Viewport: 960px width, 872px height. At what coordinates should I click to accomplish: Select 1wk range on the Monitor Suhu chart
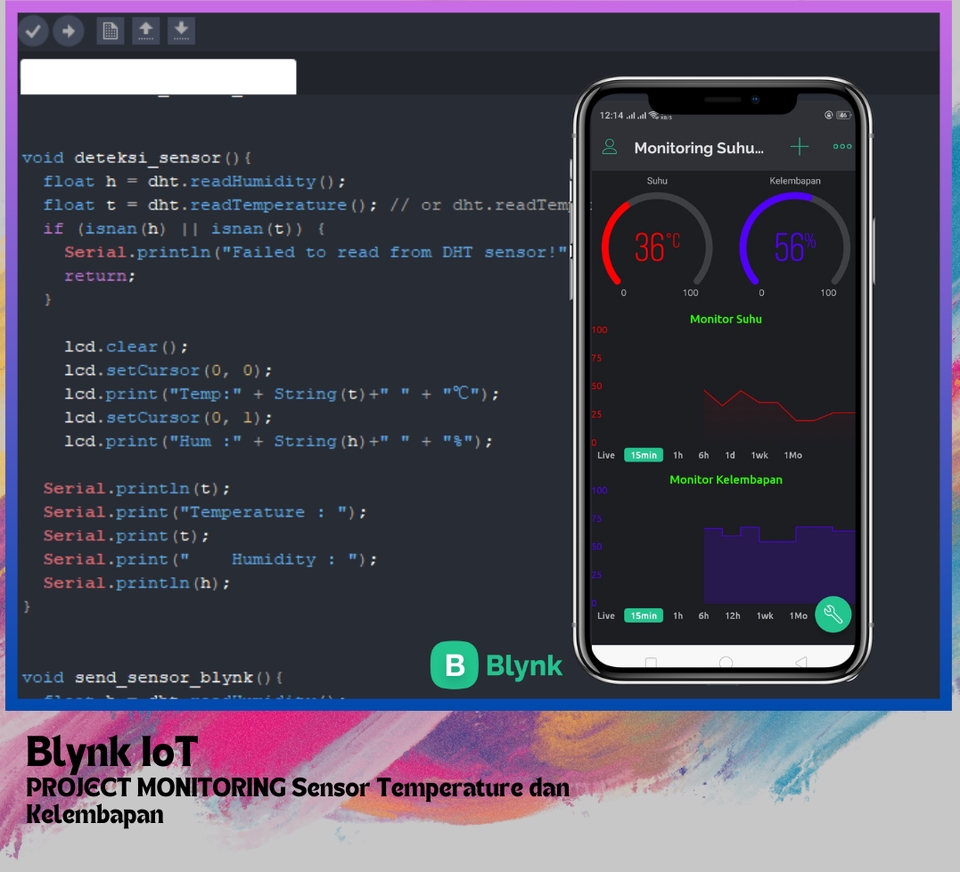click(759, 455)
